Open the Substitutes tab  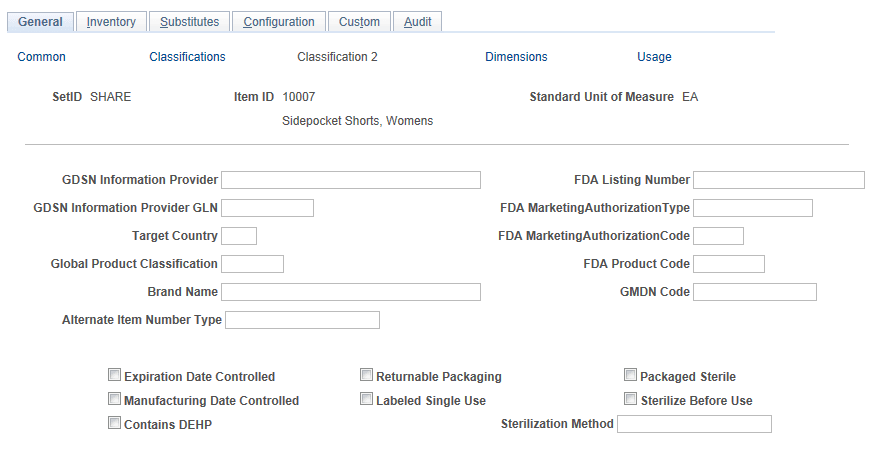coord(190,22)
